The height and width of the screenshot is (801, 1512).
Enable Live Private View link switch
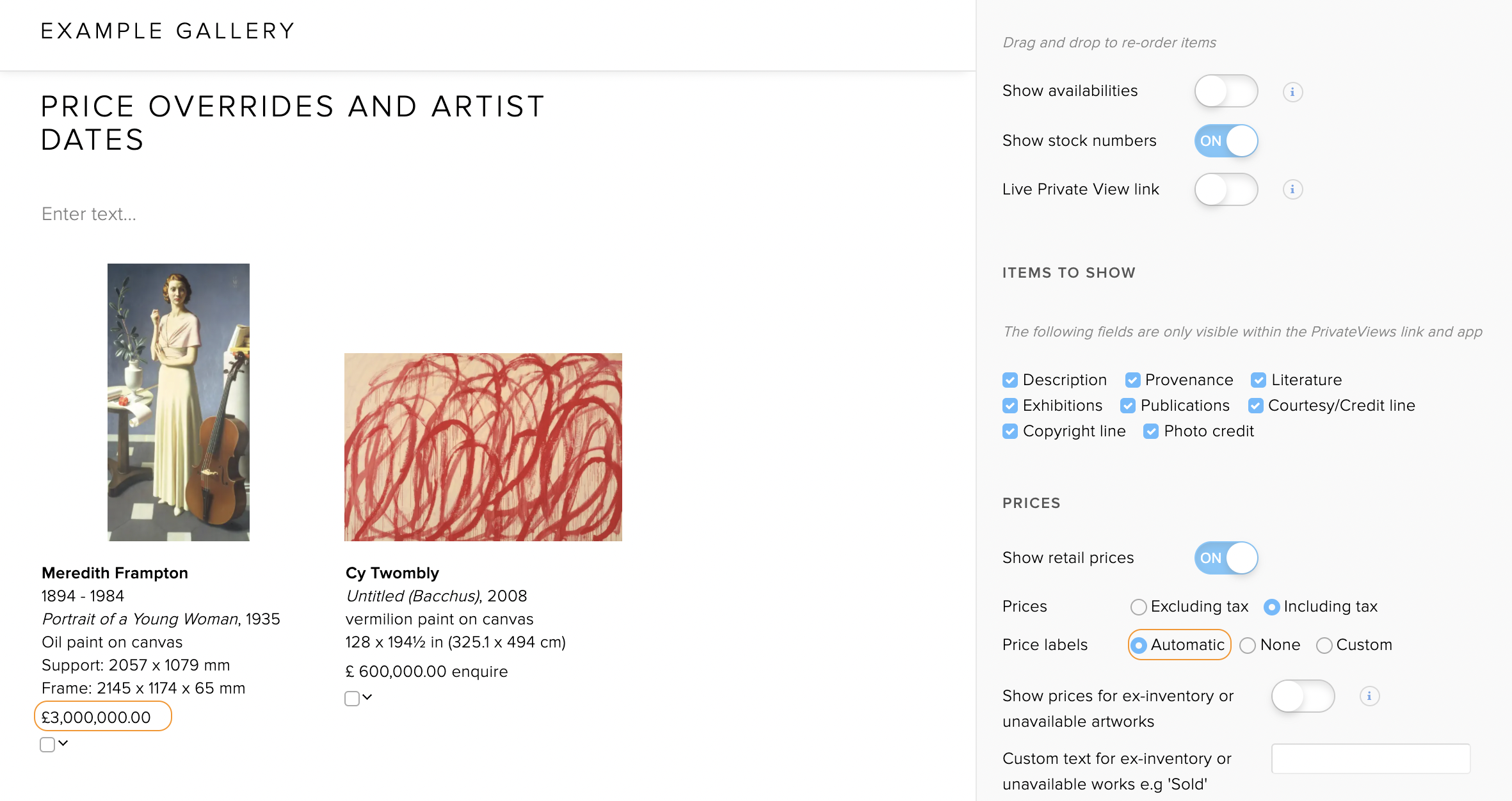click(x=1226, y=189)
